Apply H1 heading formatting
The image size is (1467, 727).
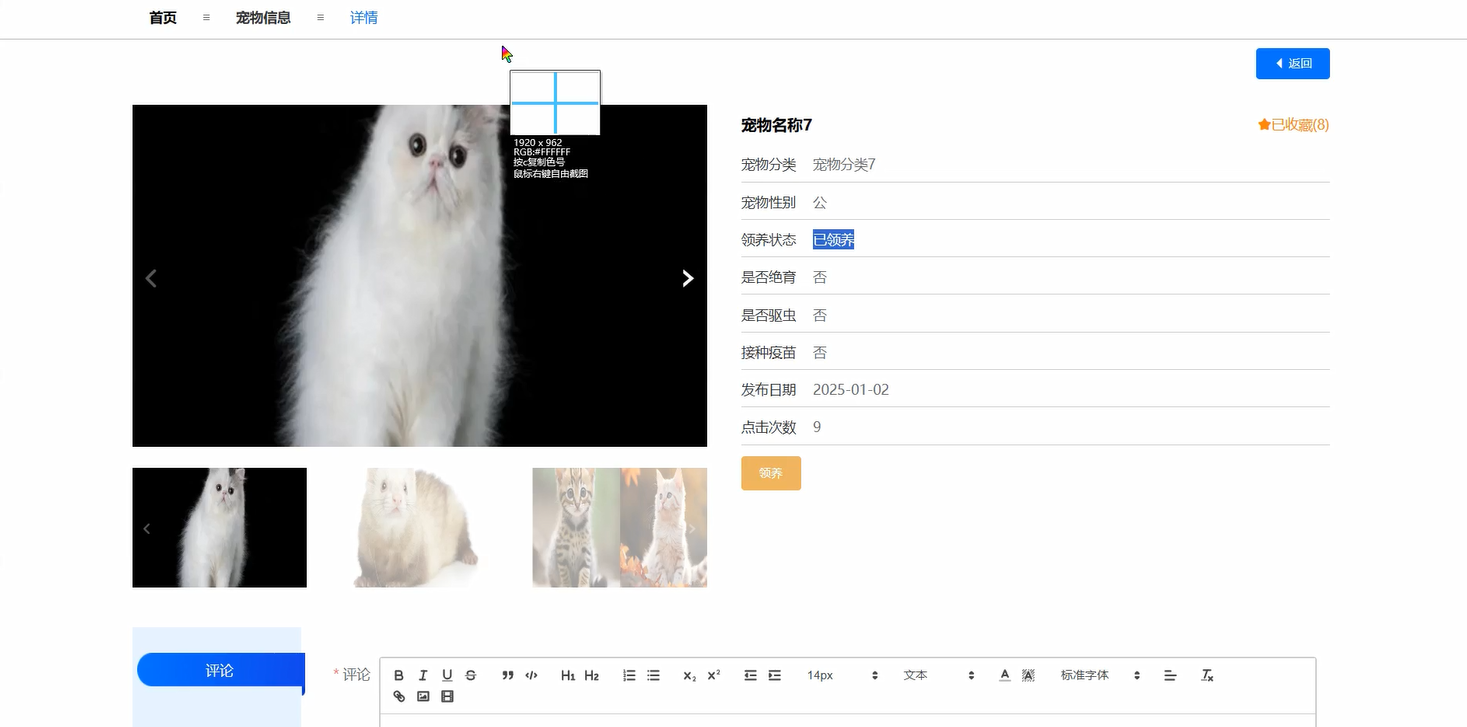[x=568, y=675]
